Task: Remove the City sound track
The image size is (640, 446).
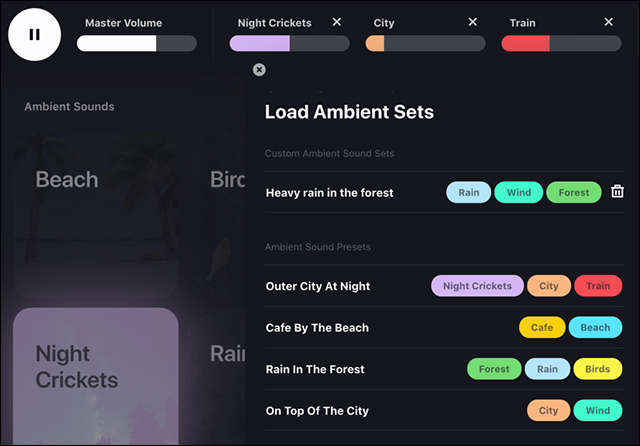Action: pos(473,22)
